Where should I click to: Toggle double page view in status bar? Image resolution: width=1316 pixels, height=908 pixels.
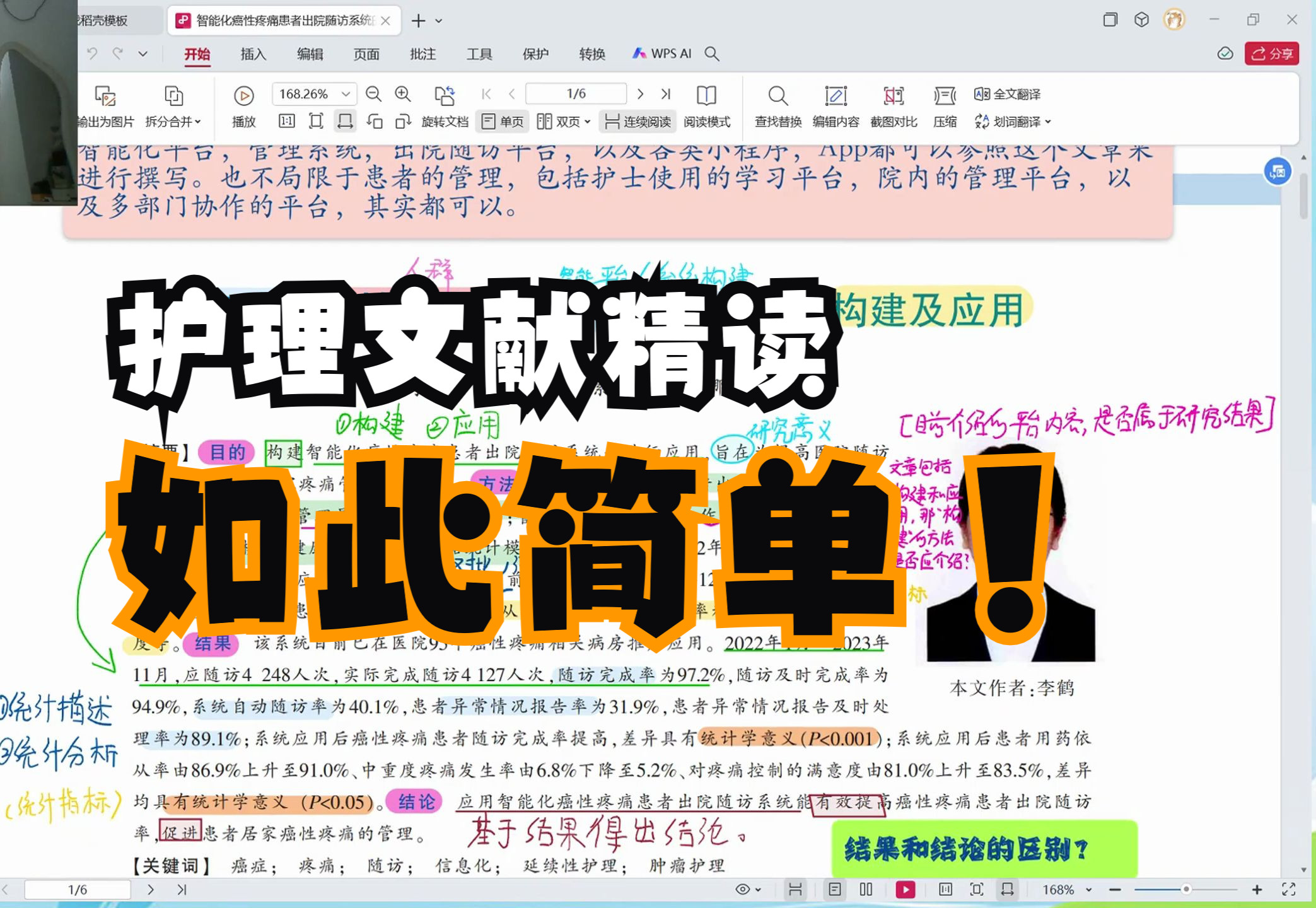[x=866, y=890]
